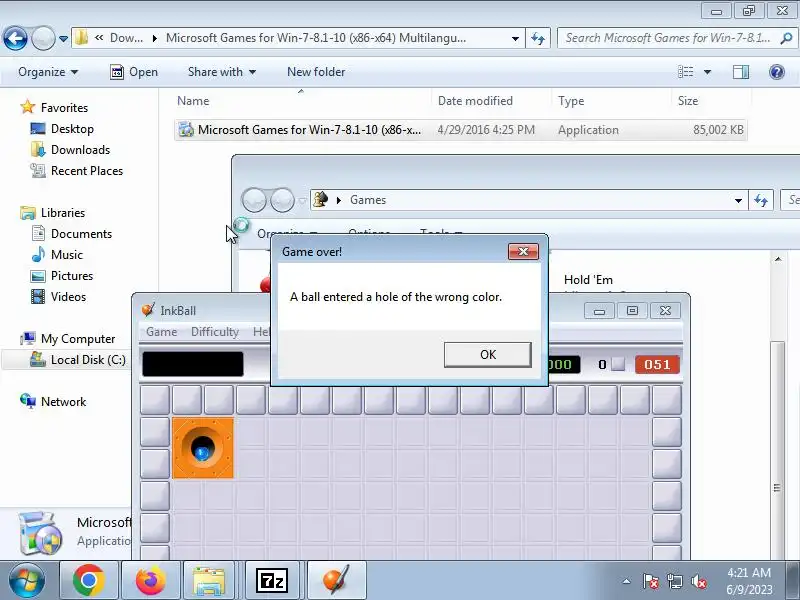
Task: Open the InkBall Game menu
Action: [162, 332]
